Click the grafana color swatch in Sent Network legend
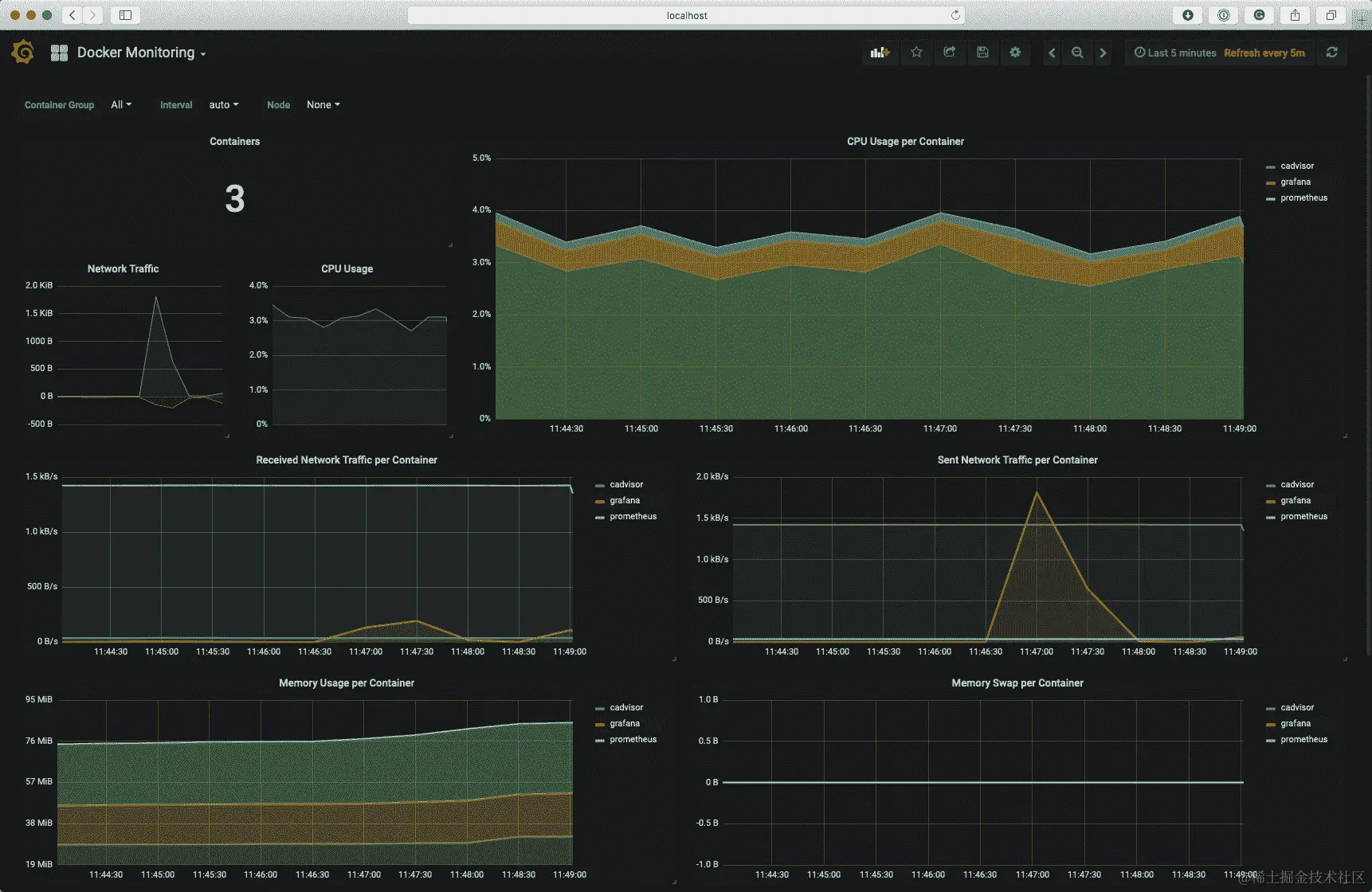The height and width of the screenshot is (892, 1372). pyautogui.click(x=1270, y=502)
